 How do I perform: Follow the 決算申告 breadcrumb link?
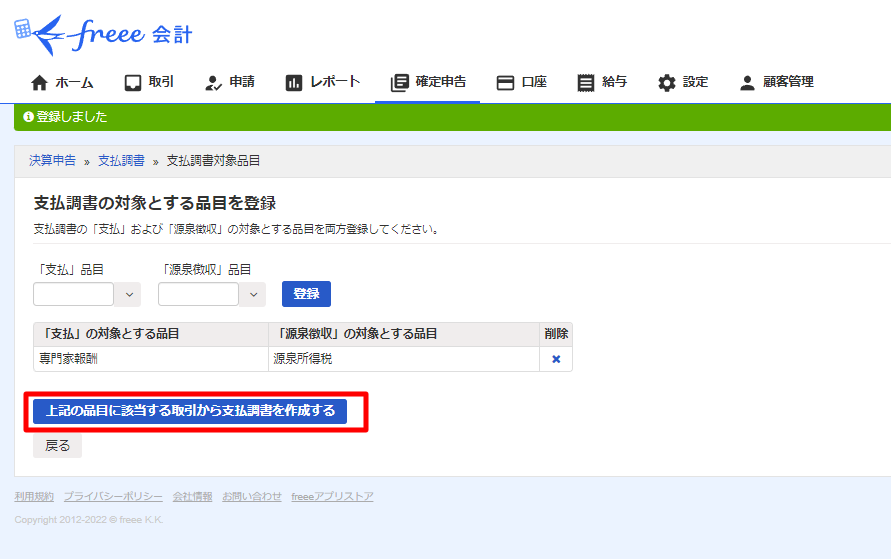[x=52, y=161]
